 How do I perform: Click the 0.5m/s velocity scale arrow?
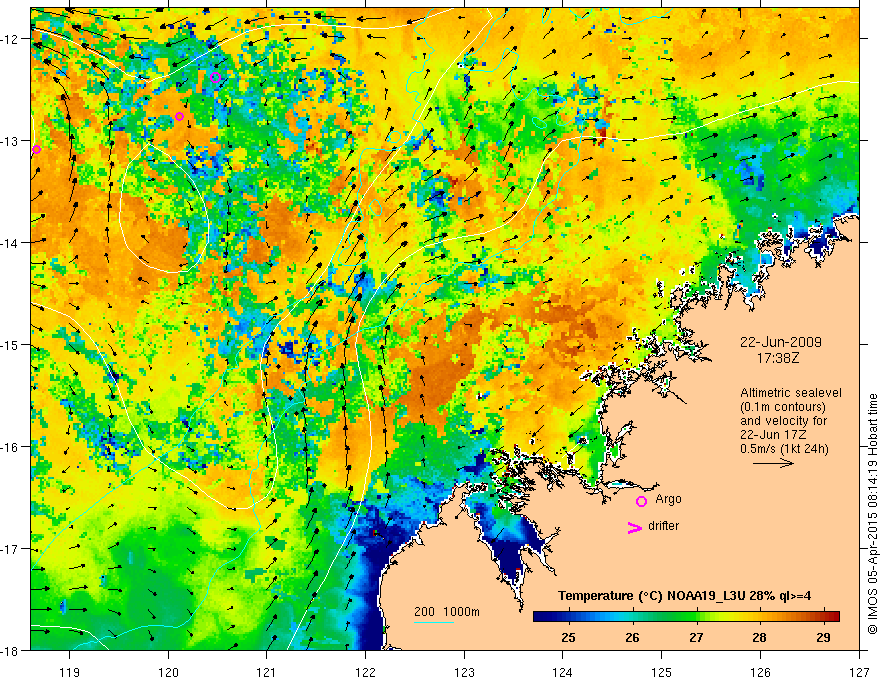pos(773,463)
